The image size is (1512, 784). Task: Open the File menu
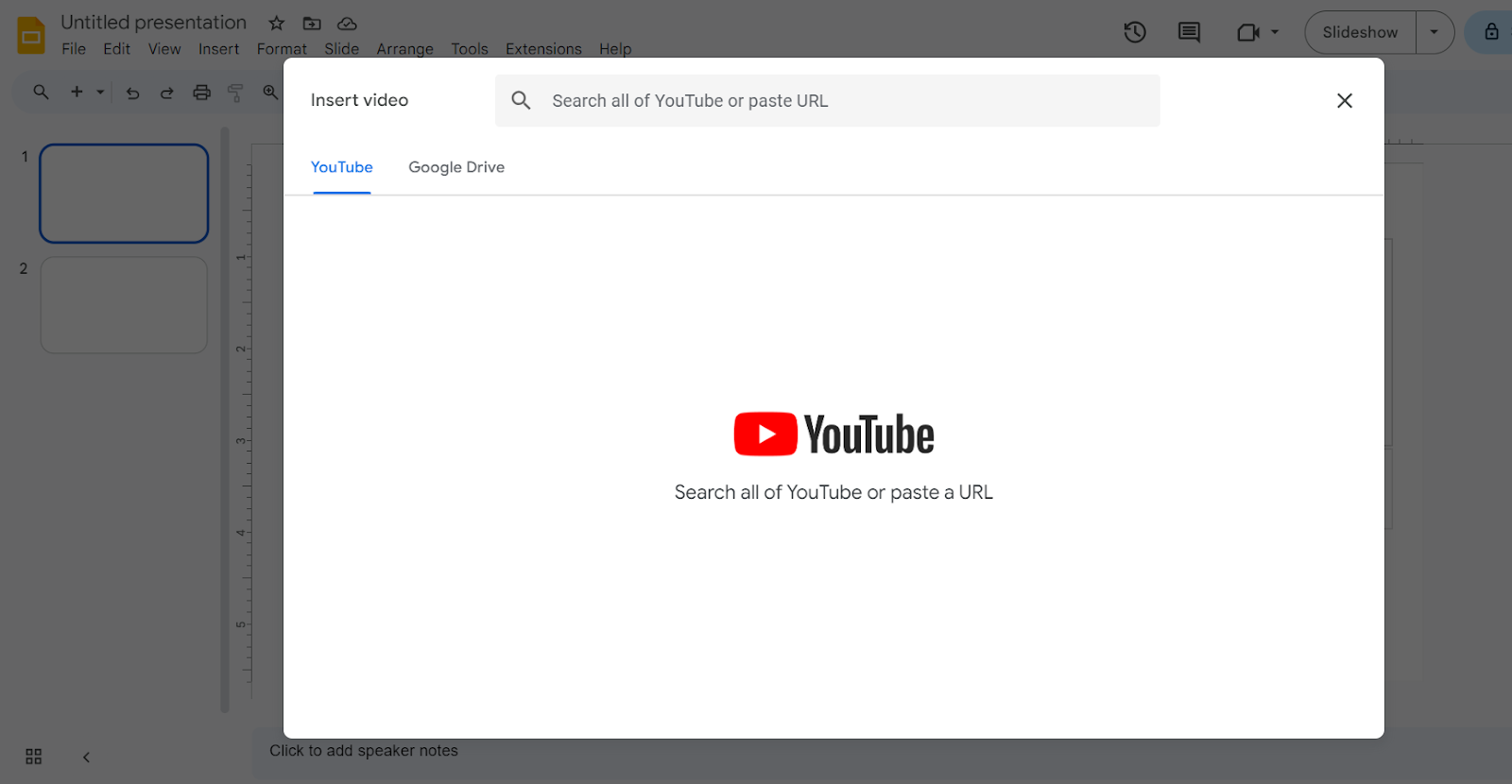pyautogui.click(x=74, y=49)
